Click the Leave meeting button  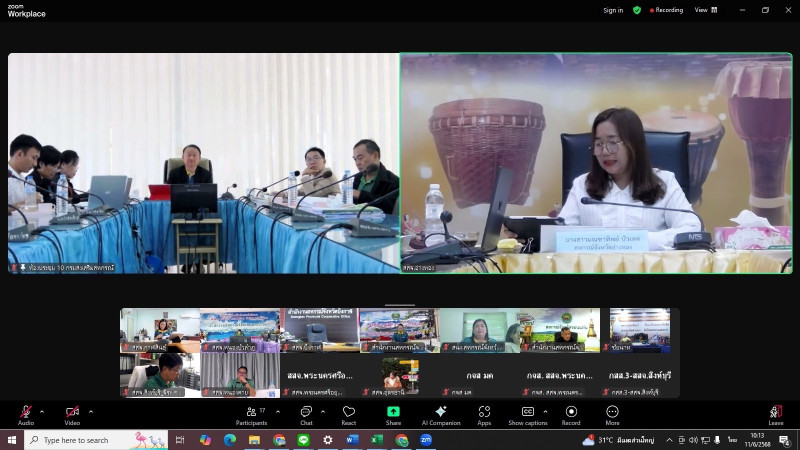pos(776,415)
